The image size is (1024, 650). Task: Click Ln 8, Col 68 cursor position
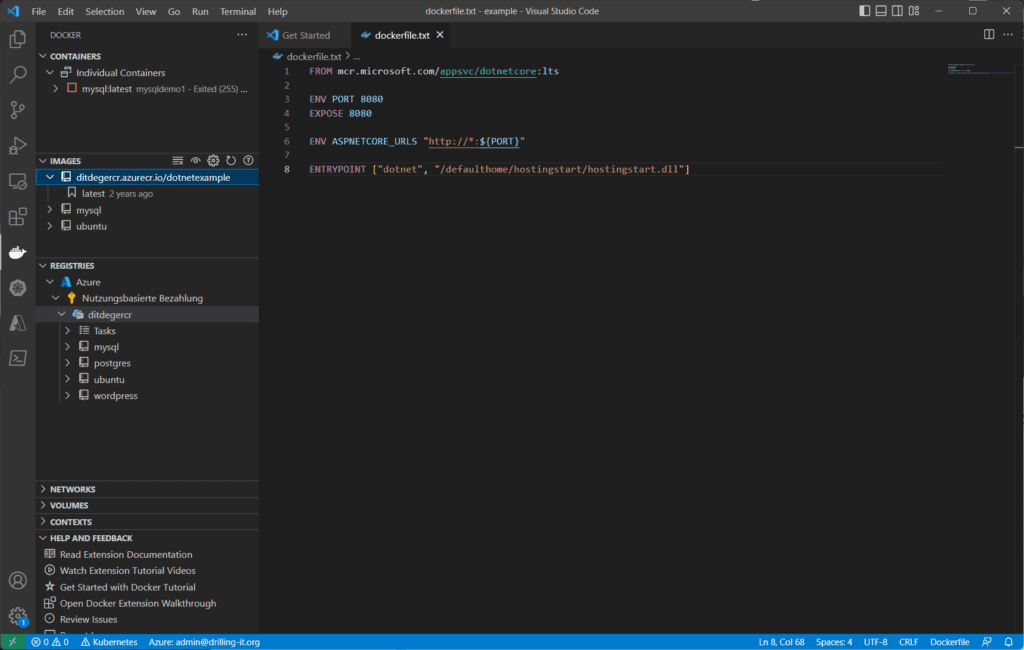click(781, 642)
